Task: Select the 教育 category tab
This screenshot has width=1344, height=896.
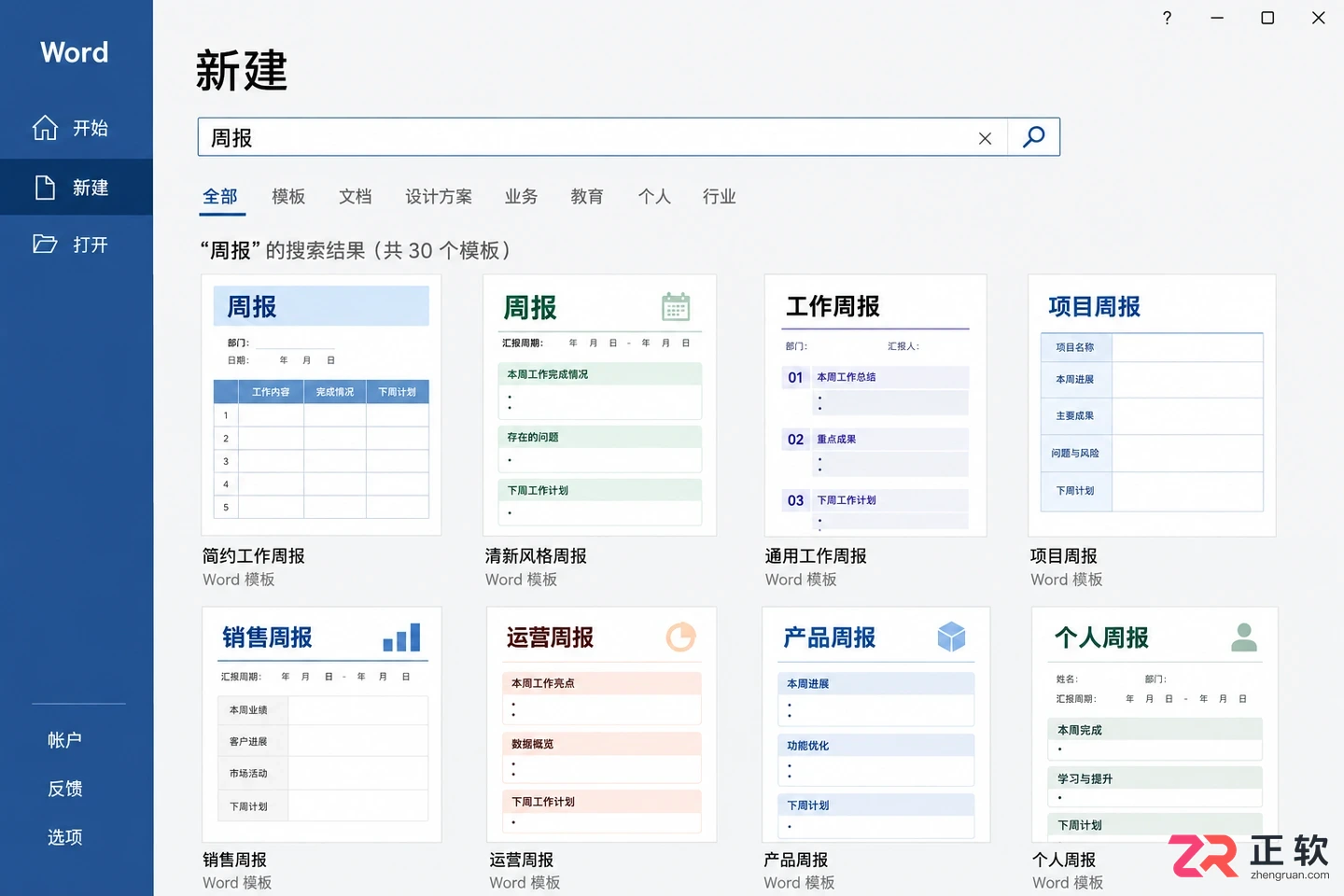Action: point(587,197)
